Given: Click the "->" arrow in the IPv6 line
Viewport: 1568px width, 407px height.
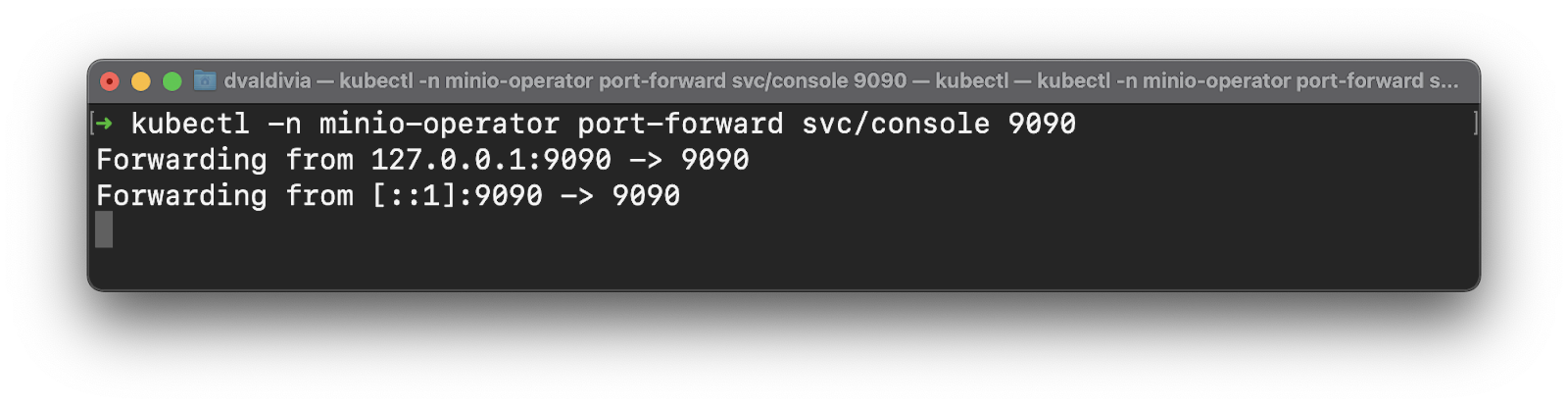Looking at the screenshot, I should tap(577, 196).
